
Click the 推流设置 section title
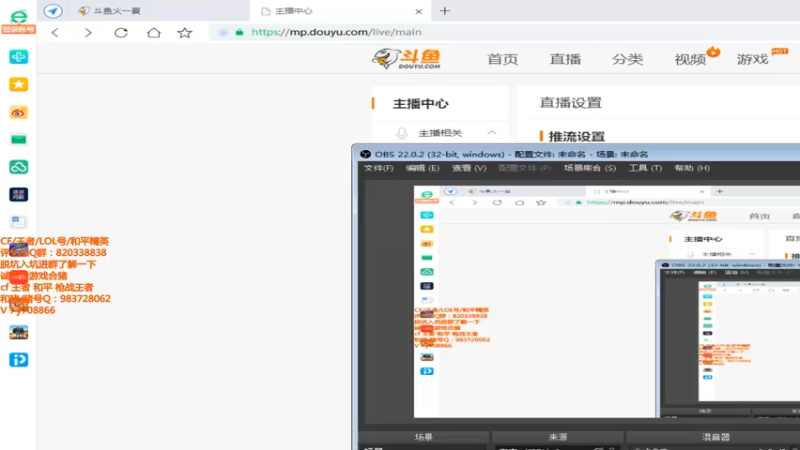pyautogui.click(x=577, y=136)
